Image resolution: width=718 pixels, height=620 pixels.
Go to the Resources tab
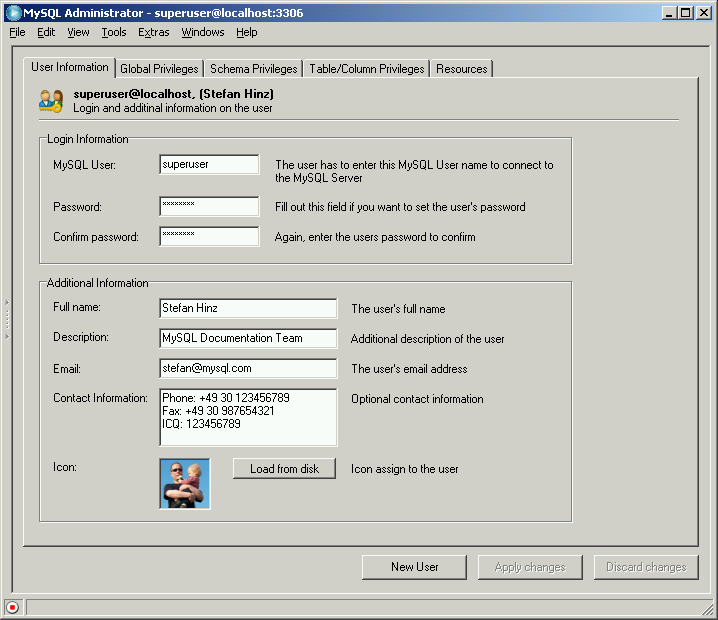pyautogui.click(x=461, y=69)
